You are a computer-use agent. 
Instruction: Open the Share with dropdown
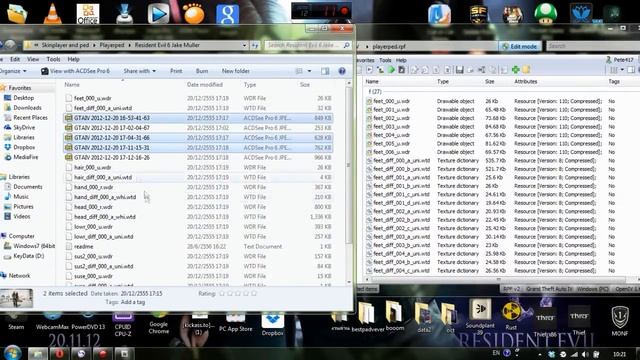pos(140,71)
